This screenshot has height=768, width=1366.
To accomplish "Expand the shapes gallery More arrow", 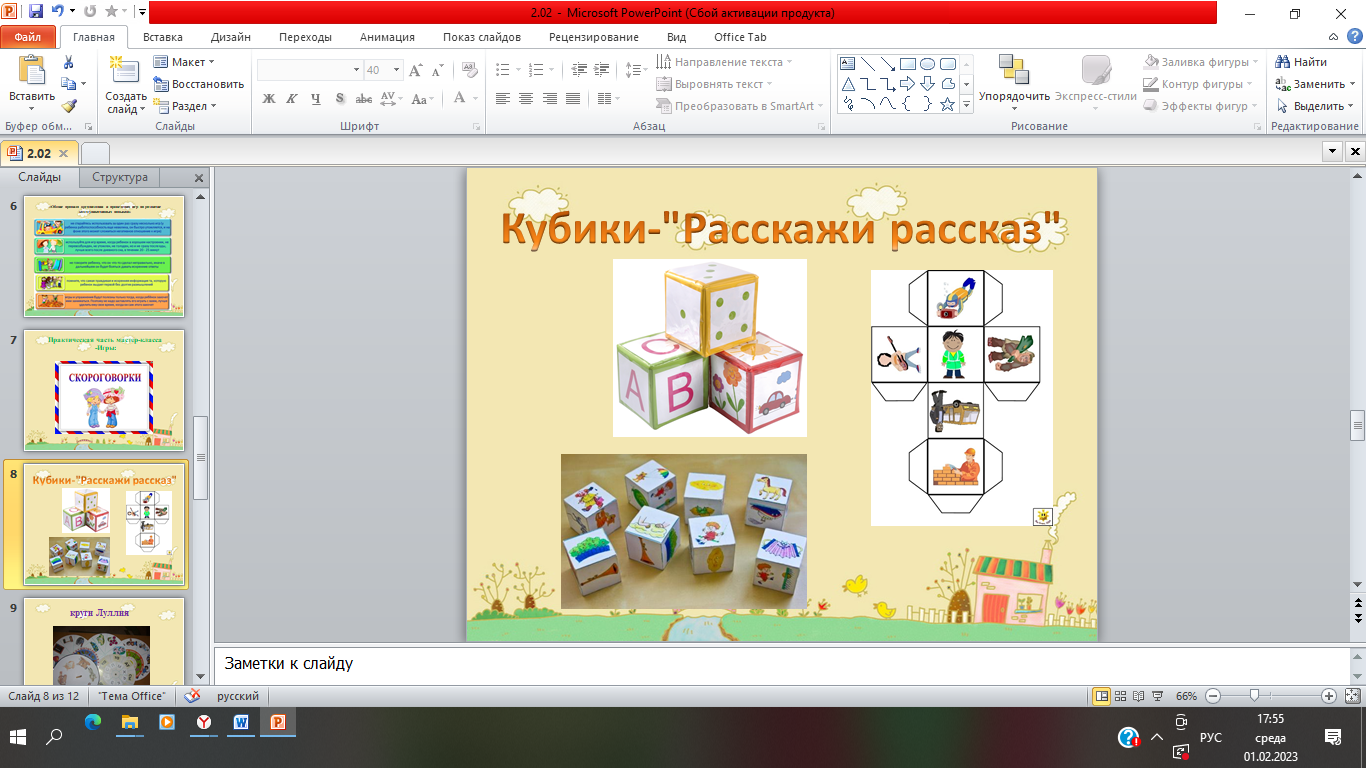I will (968, 104).
